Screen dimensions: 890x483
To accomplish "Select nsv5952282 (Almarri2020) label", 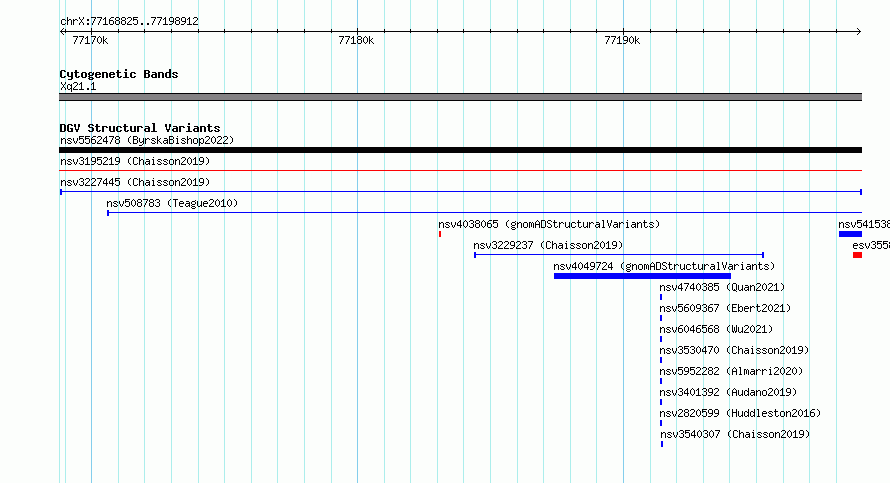I will click(731, 371).
